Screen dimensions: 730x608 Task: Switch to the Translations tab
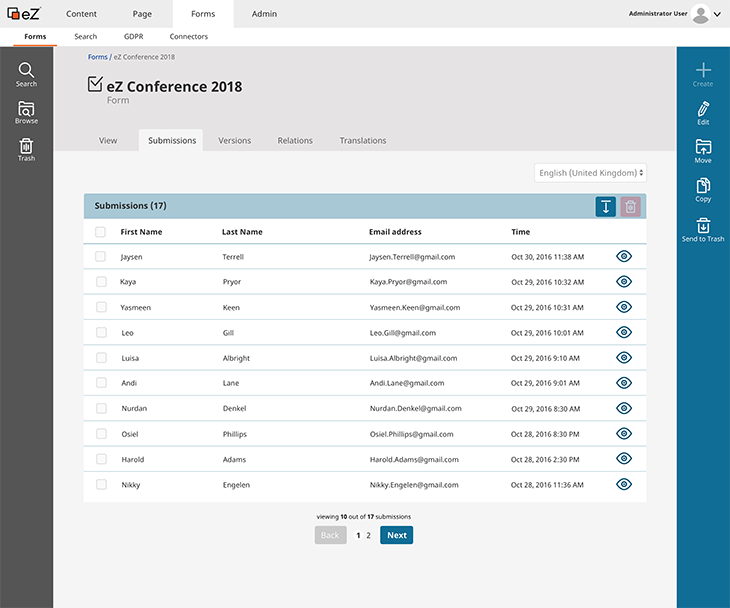[363, 140]
